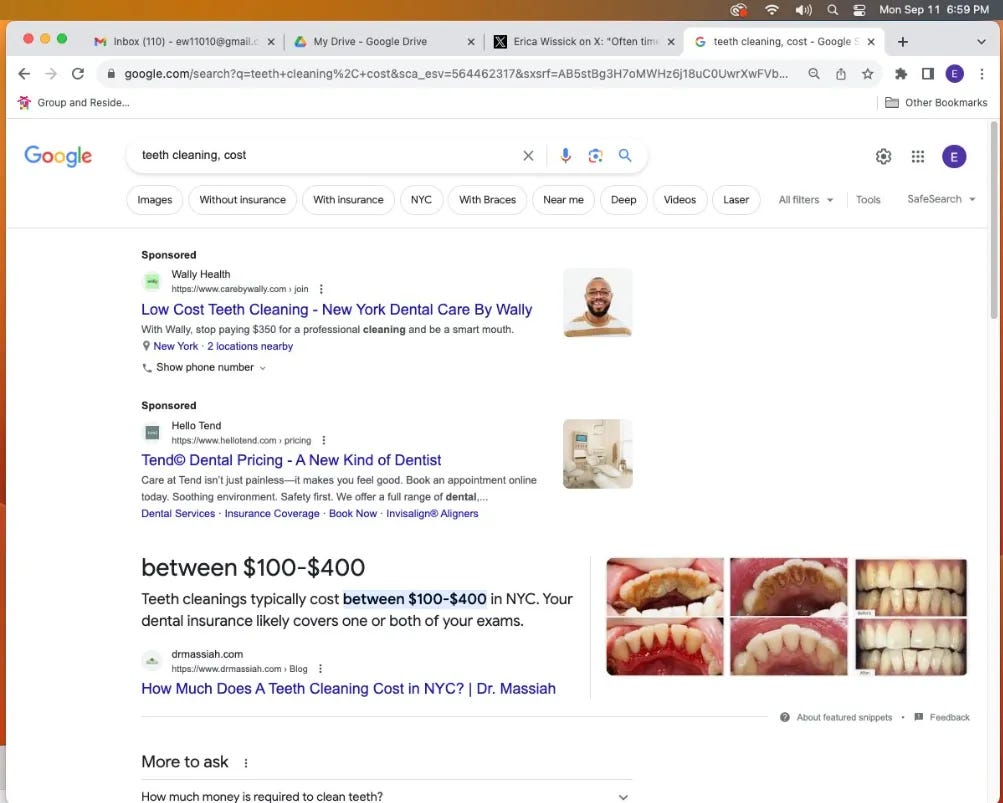Image resolution: width=1003 pixels, height=803 pixels.
Task: Open options dots for drmassiah.com result
Action: click(x=320, y=669)
